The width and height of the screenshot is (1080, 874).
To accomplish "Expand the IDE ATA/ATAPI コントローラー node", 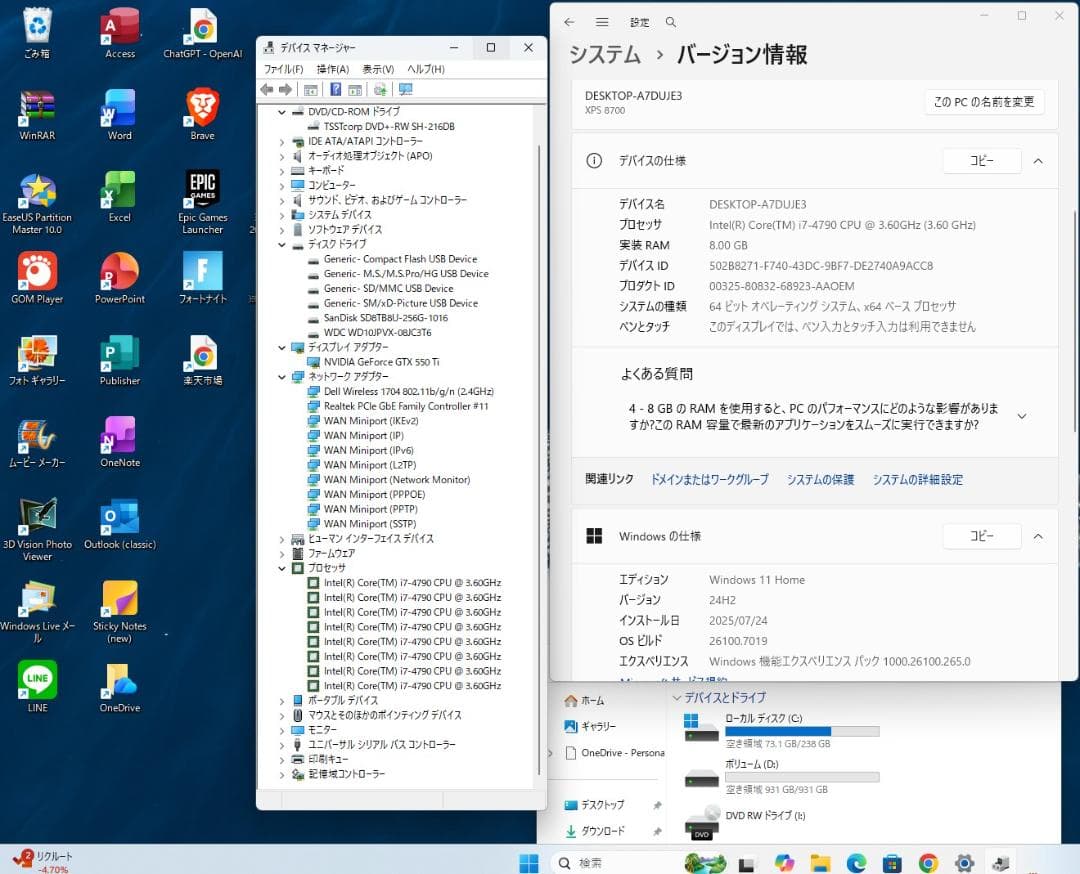I will tap(282, 141).
